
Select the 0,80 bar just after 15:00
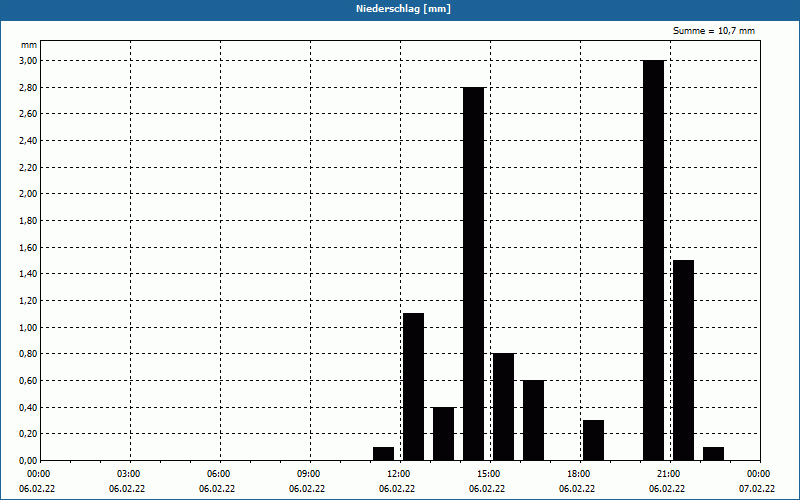[504, 407]
